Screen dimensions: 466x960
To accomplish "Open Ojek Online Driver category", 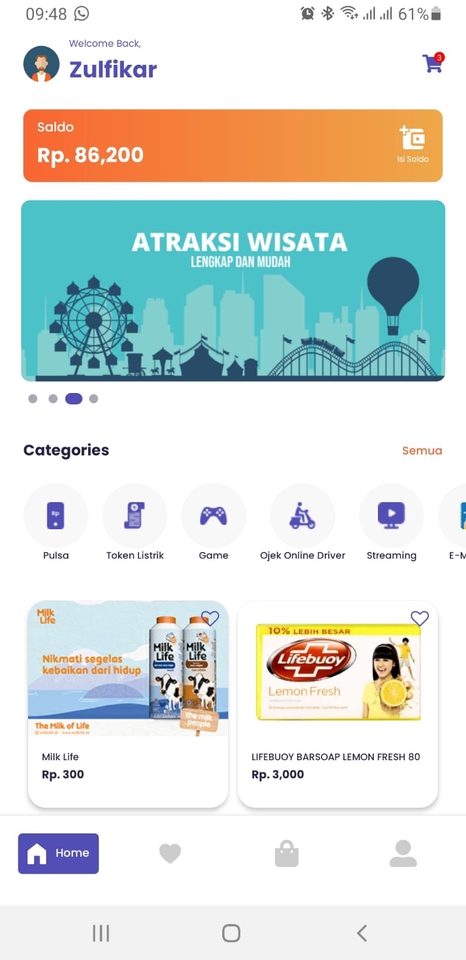I will coord(303,515).
